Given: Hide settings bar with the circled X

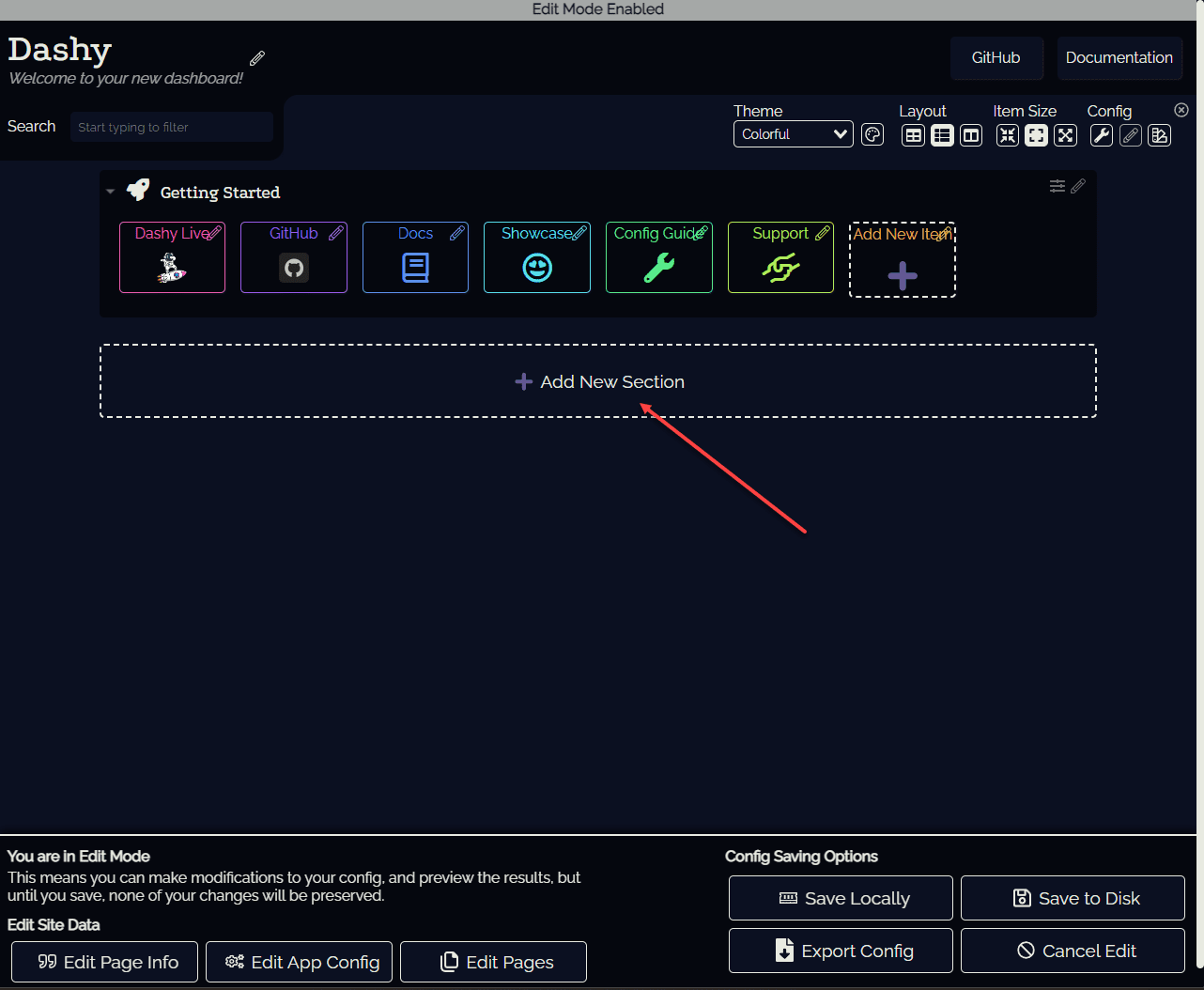Looking at the screenshot, I should pos(1181,110).
